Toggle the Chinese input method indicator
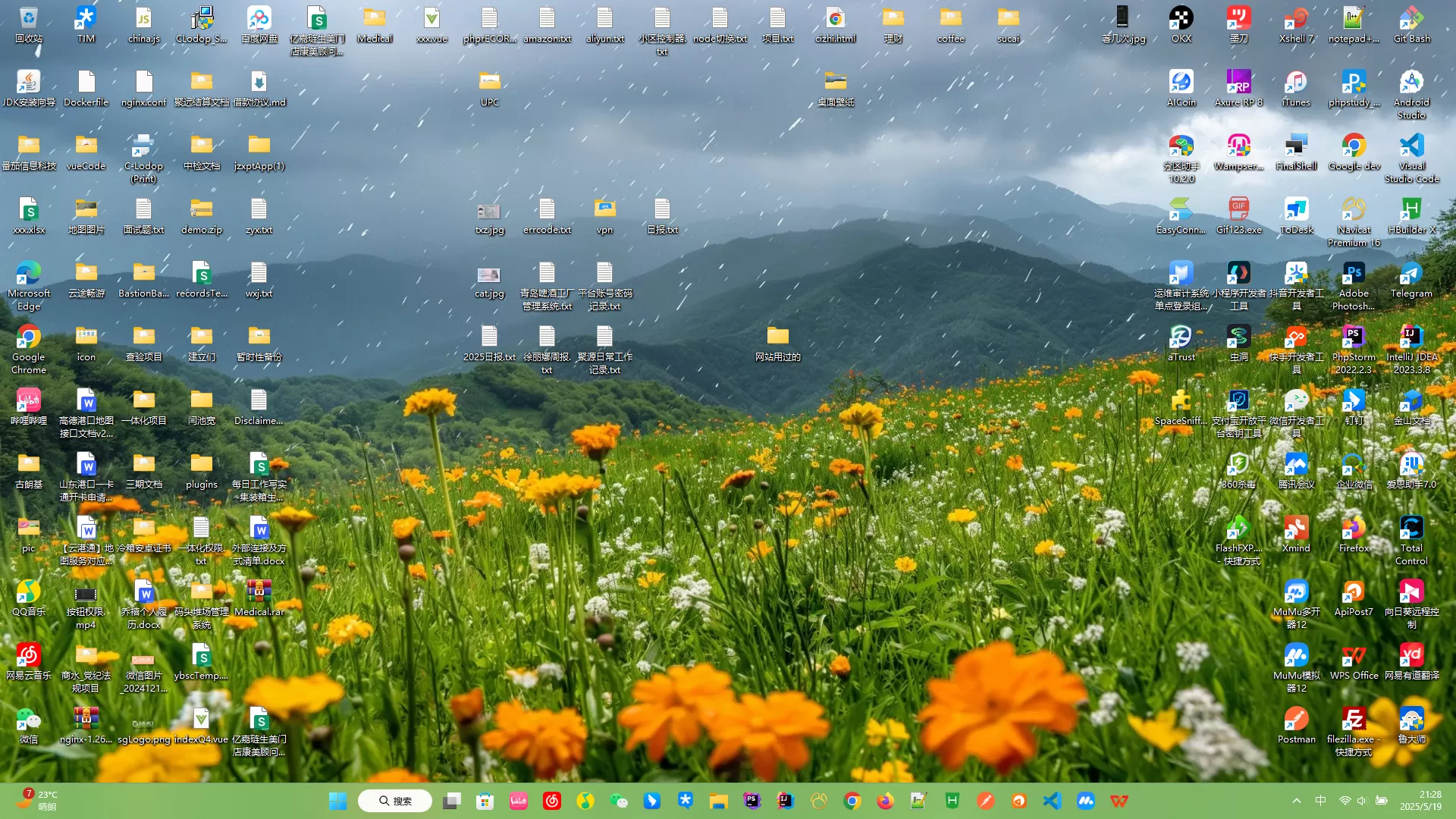Viewport: 1456px width, 819px height. click(x=1320, y=801)
